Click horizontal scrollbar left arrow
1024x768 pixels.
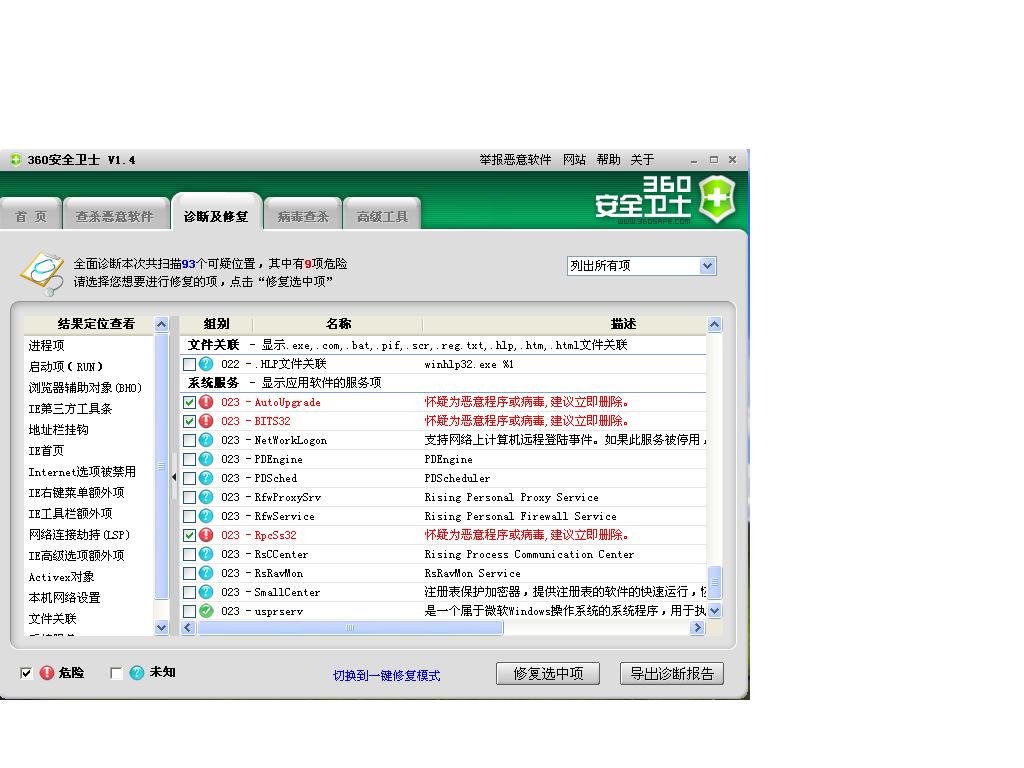tap(188, 628)
